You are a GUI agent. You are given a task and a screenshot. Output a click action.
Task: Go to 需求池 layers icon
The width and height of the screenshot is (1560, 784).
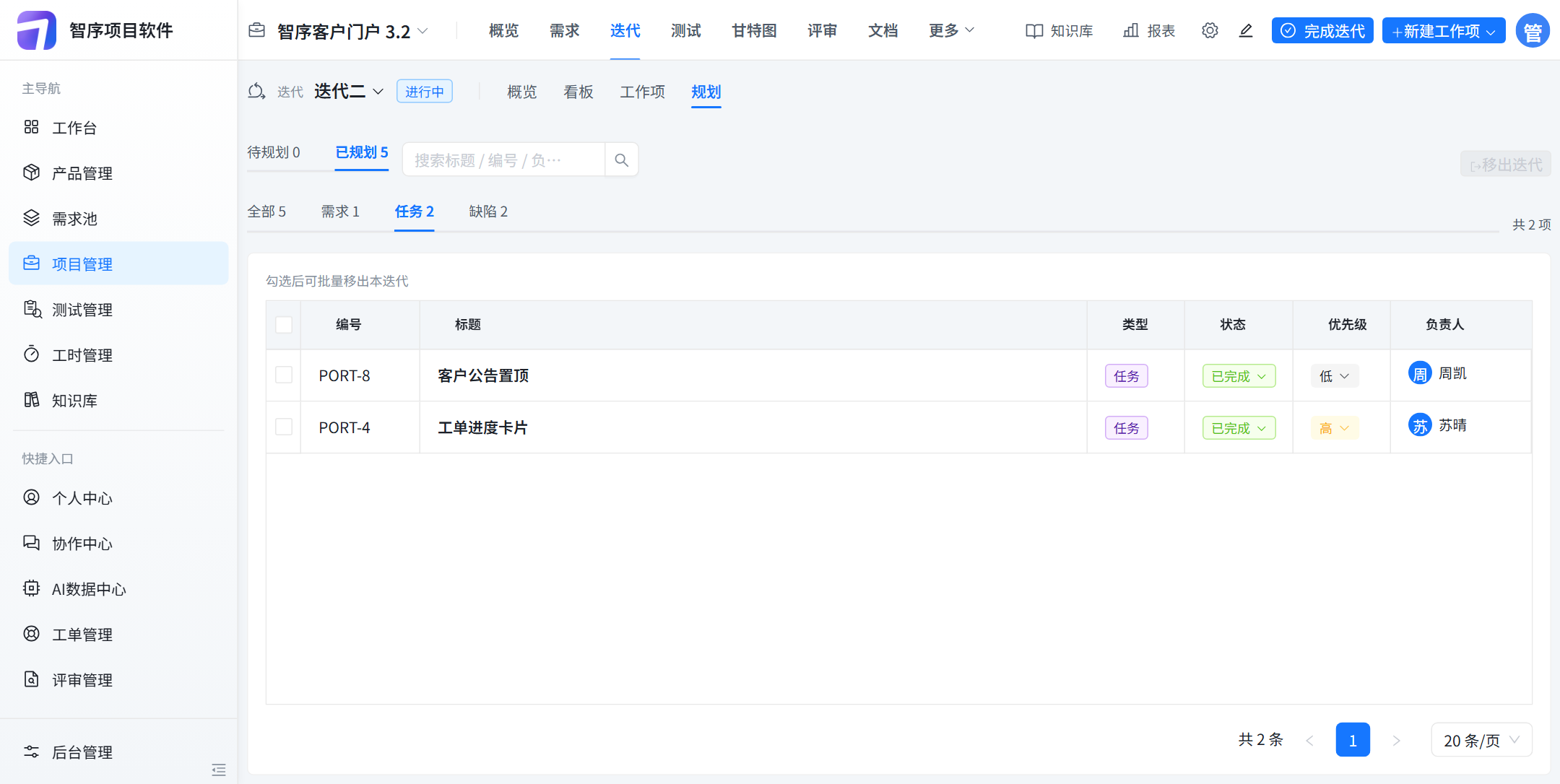tap(31, 218)
